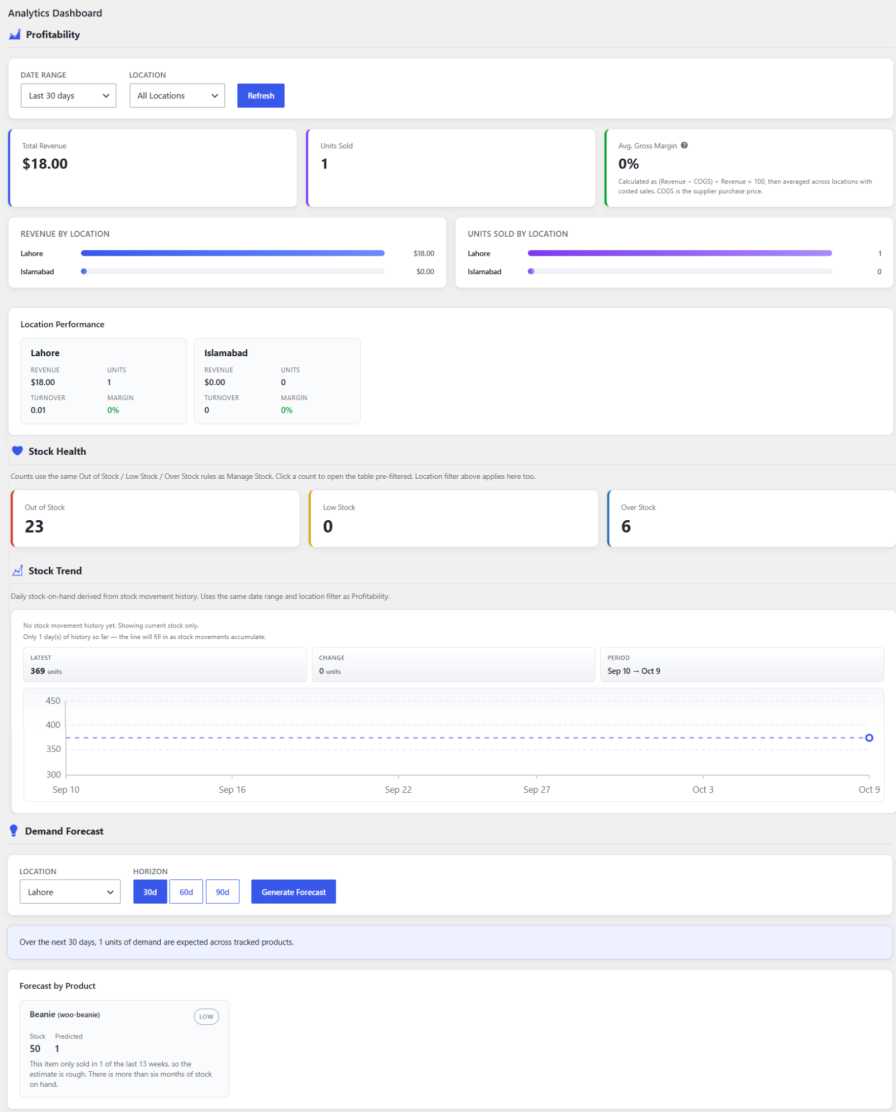Click the LATEST 369 units stat
This screenshot has width=896, height=1112.
(x=165, y=665)
